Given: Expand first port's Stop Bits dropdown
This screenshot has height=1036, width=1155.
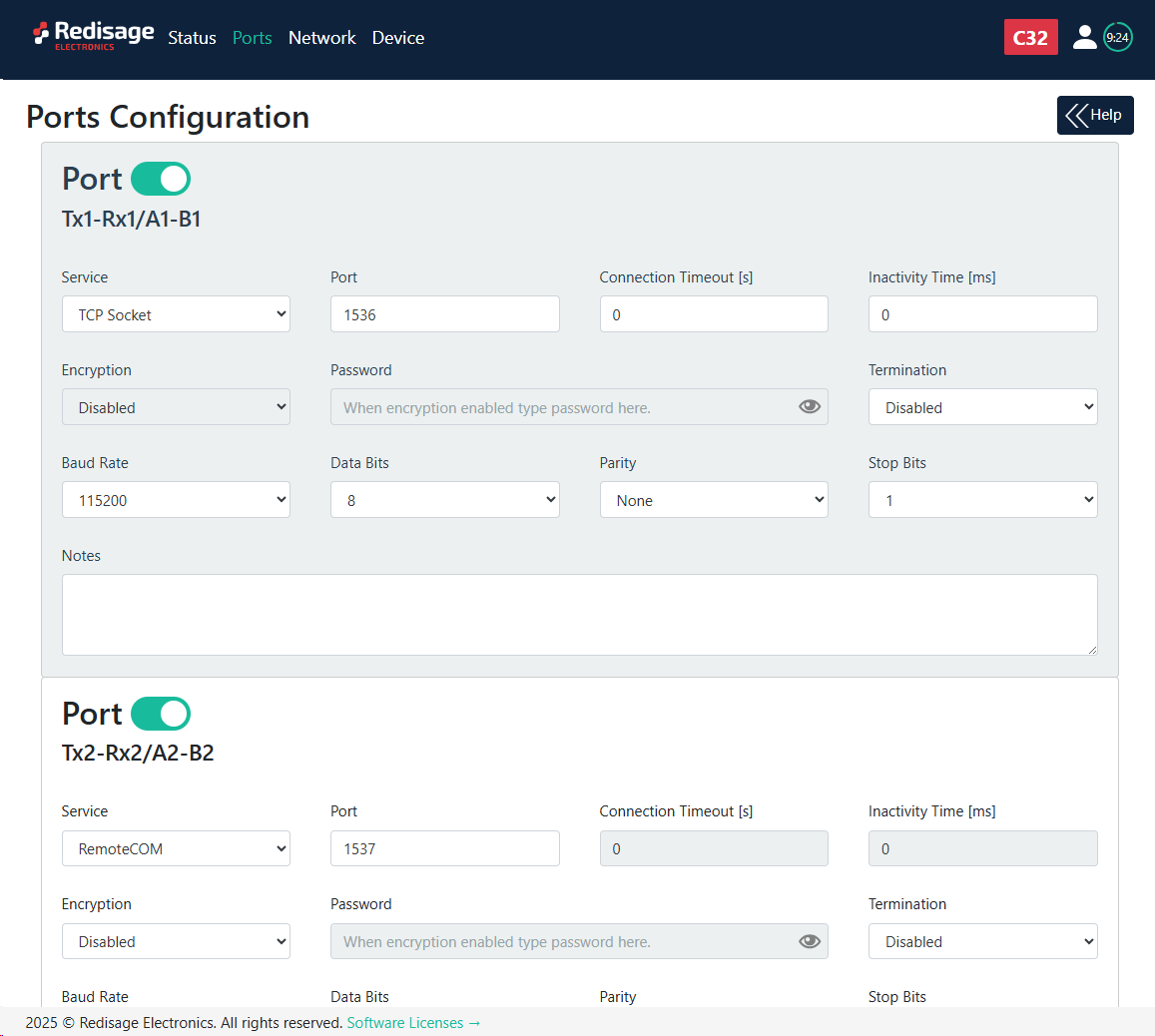Looking at the screenshot, I should (982, 500).
